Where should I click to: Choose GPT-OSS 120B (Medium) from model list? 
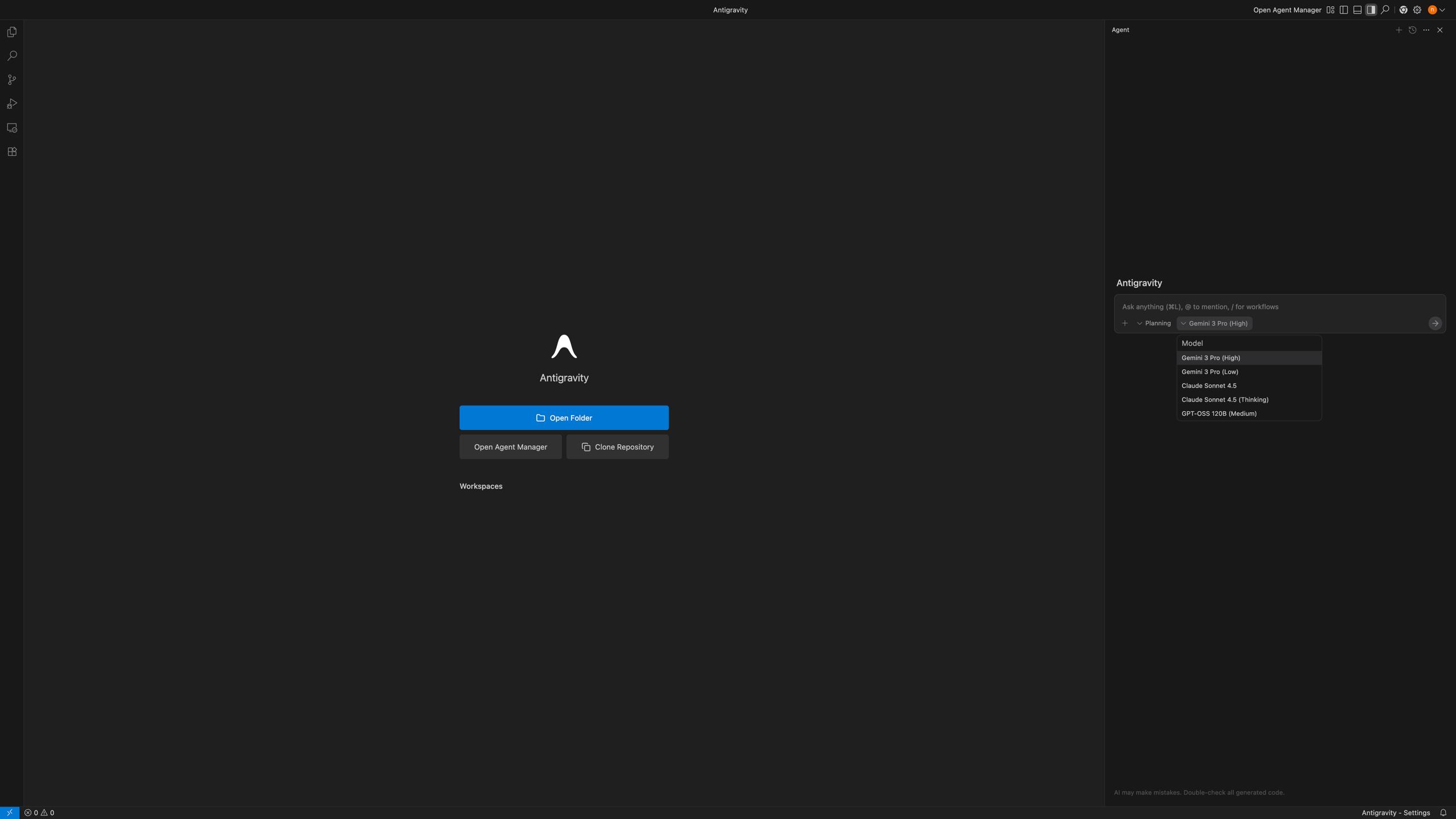[1219, 413]
